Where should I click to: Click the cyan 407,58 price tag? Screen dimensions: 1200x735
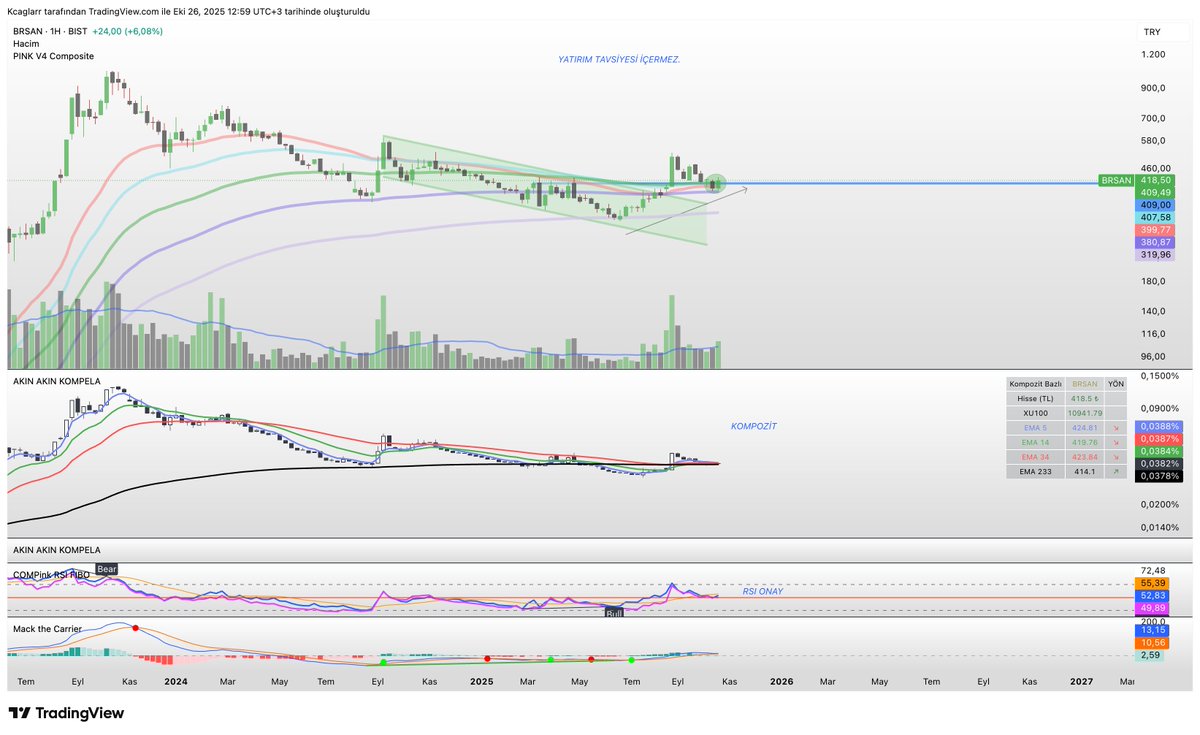pos(1155,218)
